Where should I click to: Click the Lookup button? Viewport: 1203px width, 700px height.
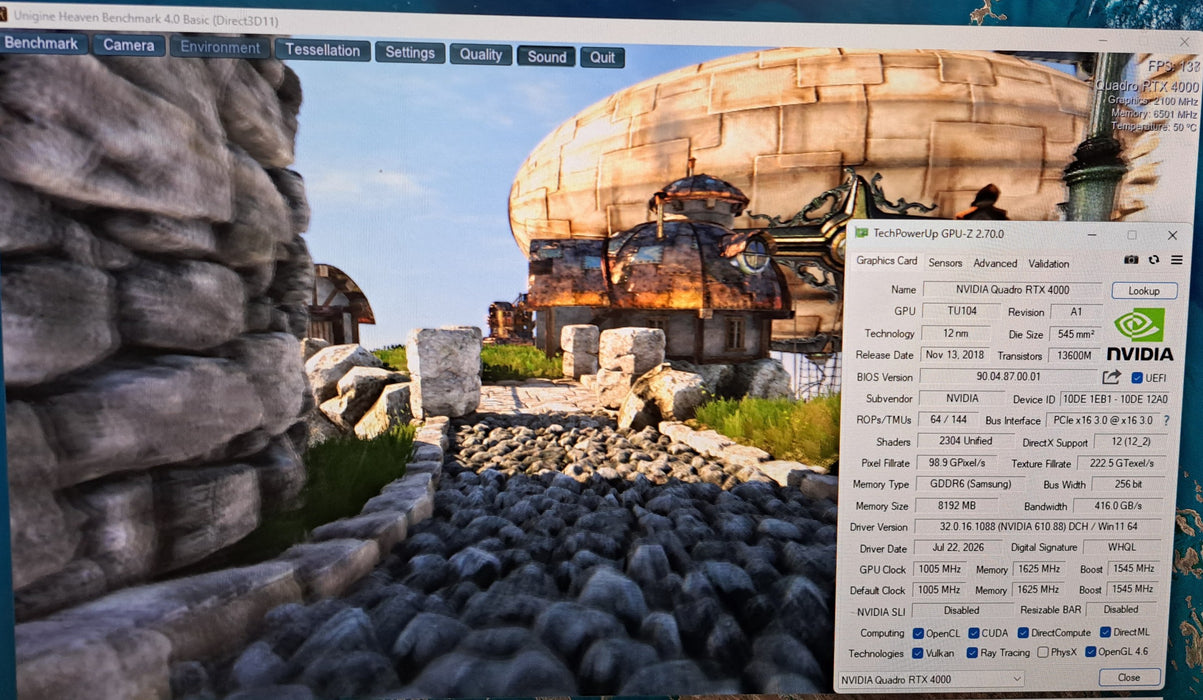(x=1144, y=291)
